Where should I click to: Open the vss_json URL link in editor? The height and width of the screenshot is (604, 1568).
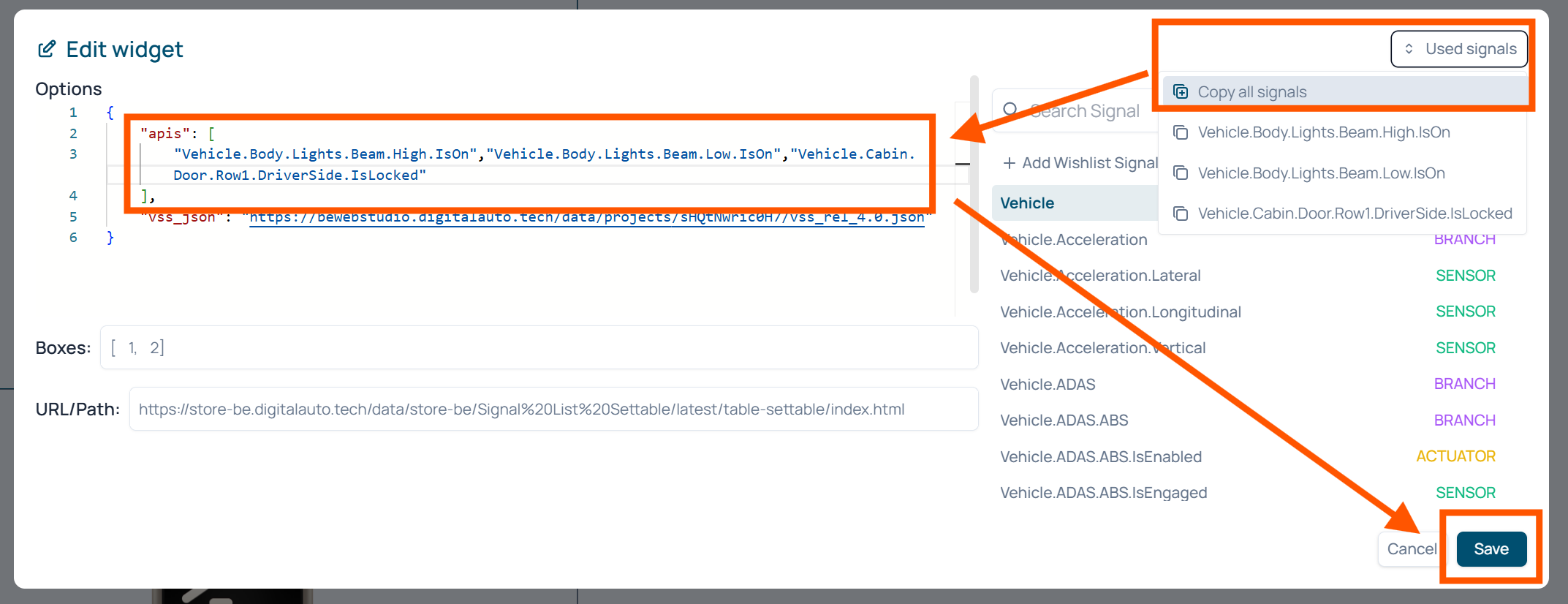pos(586,217)
